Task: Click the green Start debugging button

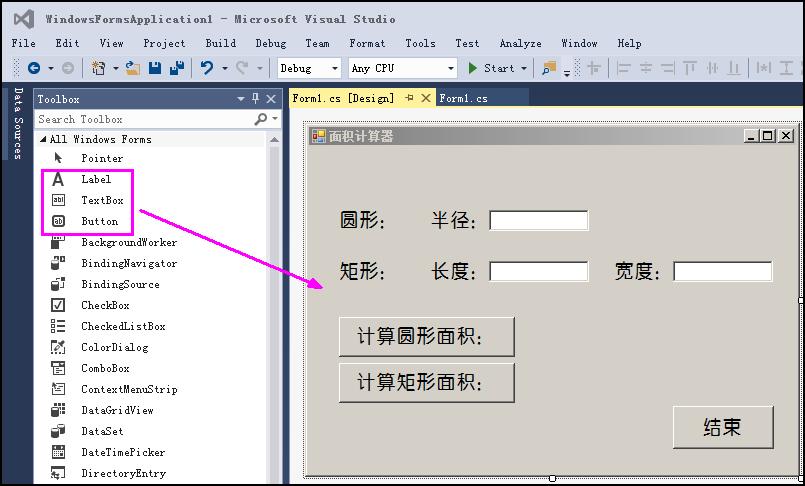Action: (x=491, y=68)
